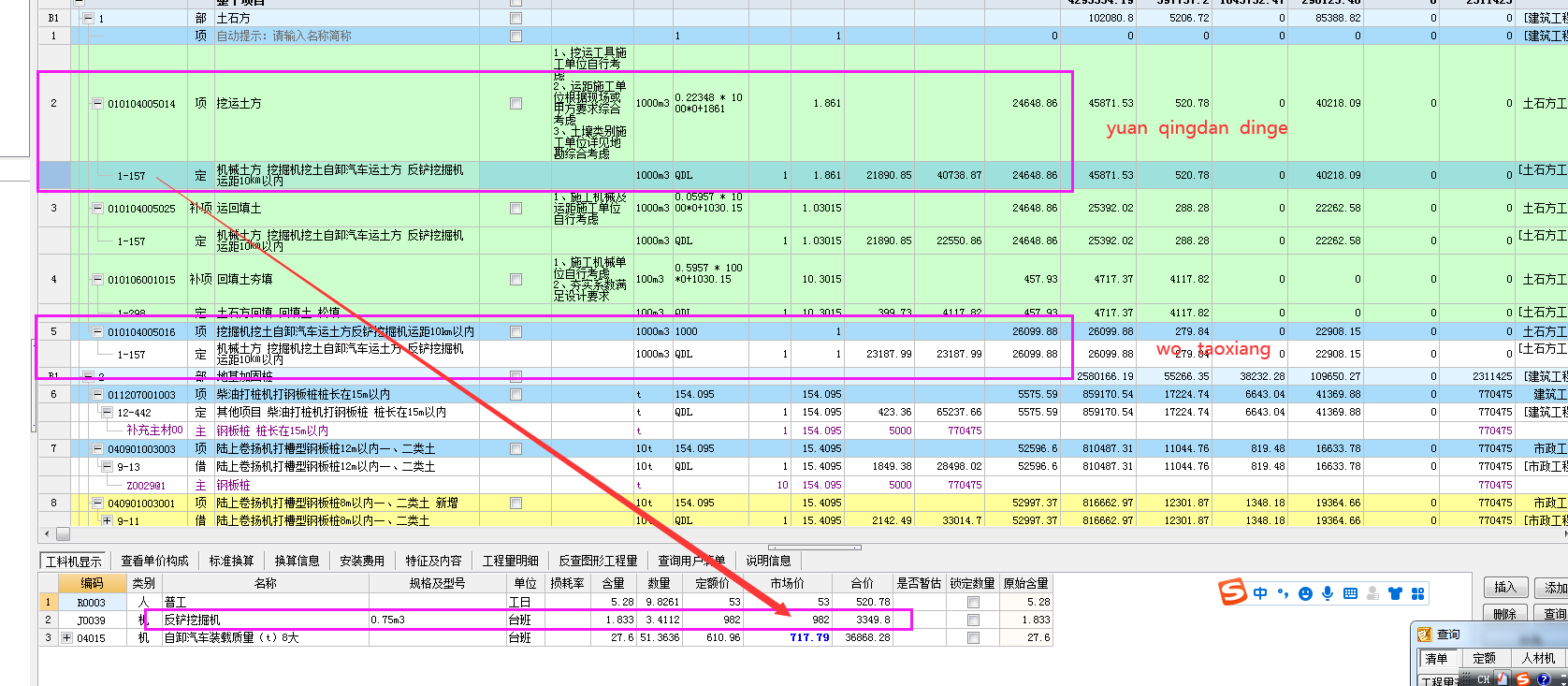Open 安装费用 tab
The image size is (1568, 686).
[362, 561]
